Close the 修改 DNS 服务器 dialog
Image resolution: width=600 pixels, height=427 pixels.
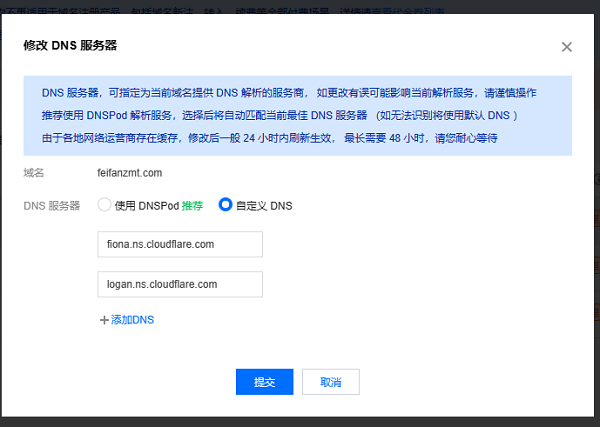(x=567, y=47)
